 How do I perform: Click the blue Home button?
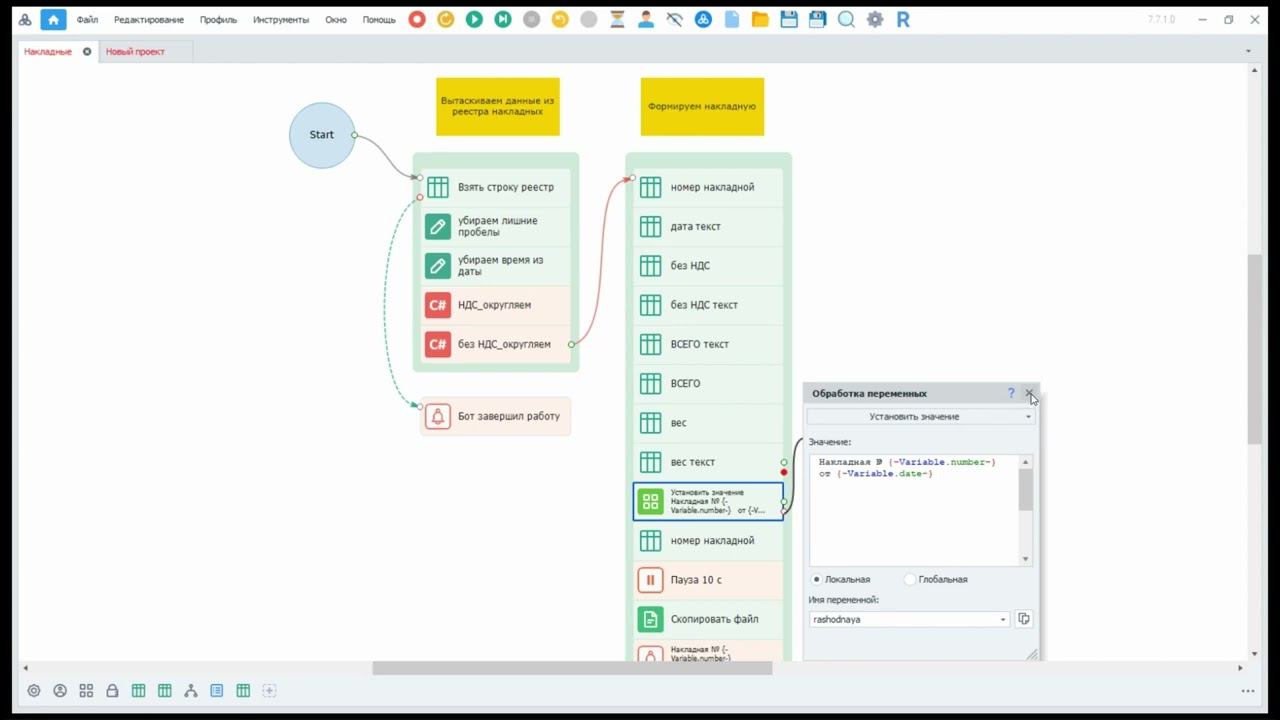53,19
